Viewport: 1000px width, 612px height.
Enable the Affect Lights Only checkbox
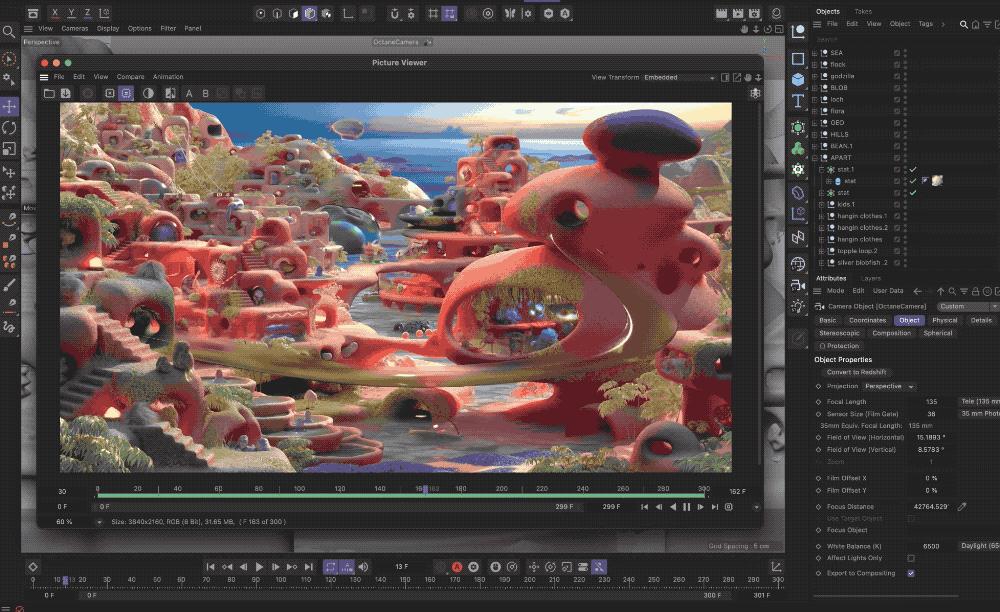[910, 558]
